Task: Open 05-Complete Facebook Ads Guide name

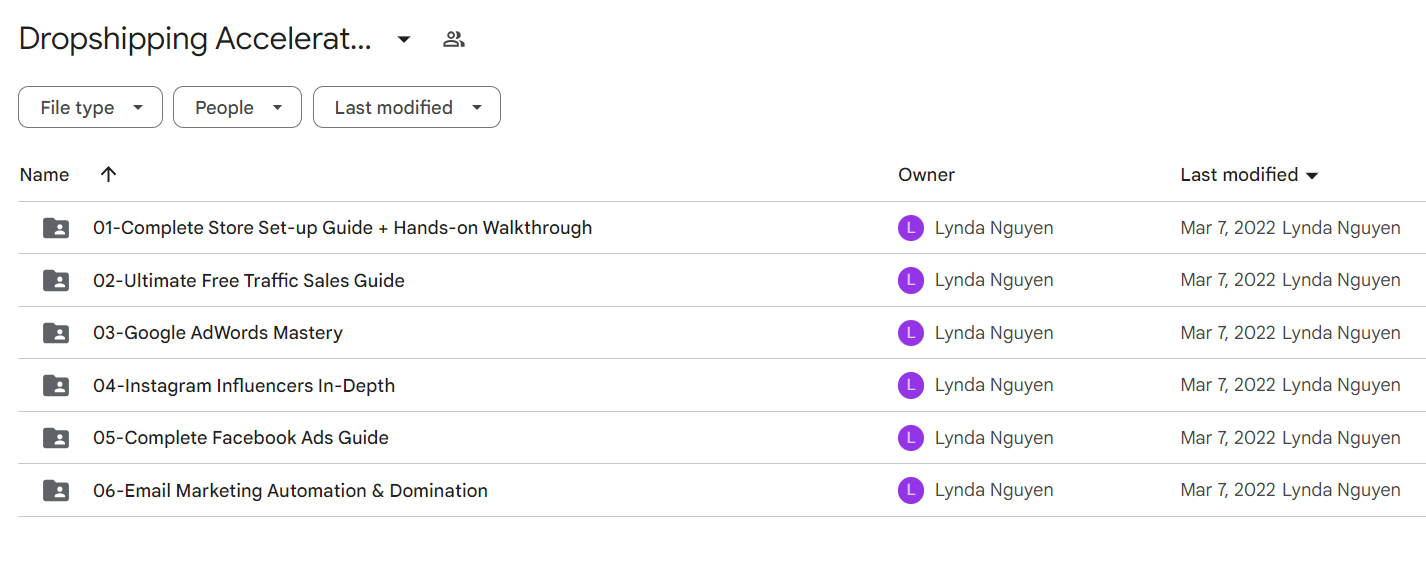Action: click(241, 438)
